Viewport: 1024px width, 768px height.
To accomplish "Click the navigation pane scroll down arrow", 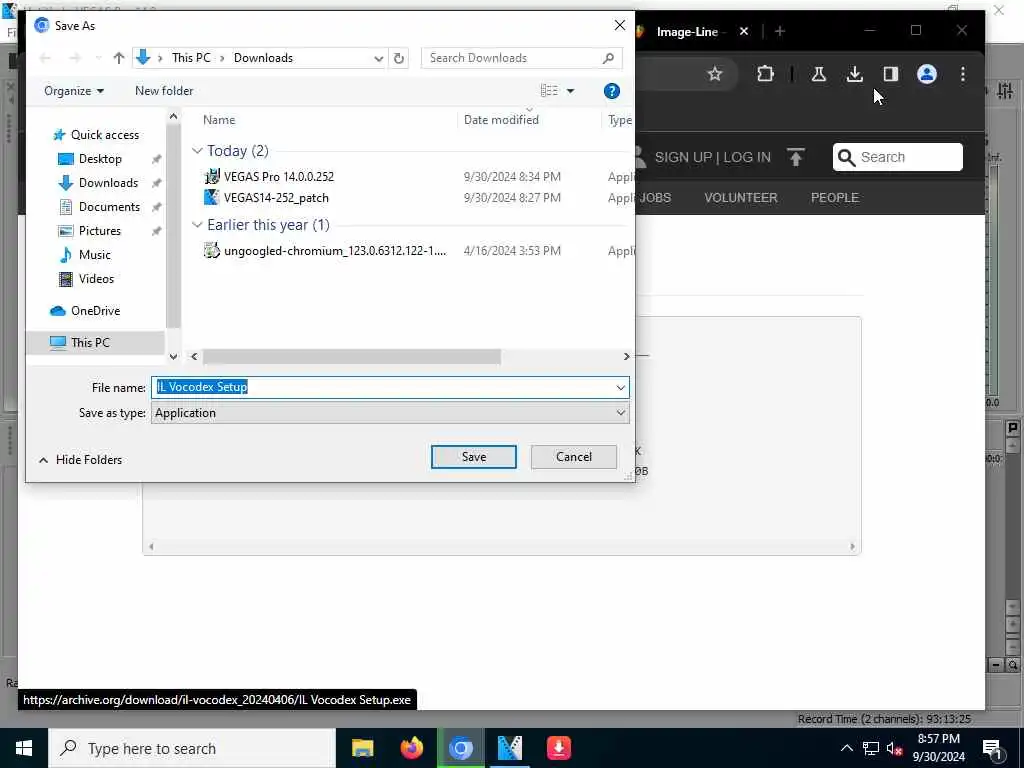I will [x=173, y=357].
